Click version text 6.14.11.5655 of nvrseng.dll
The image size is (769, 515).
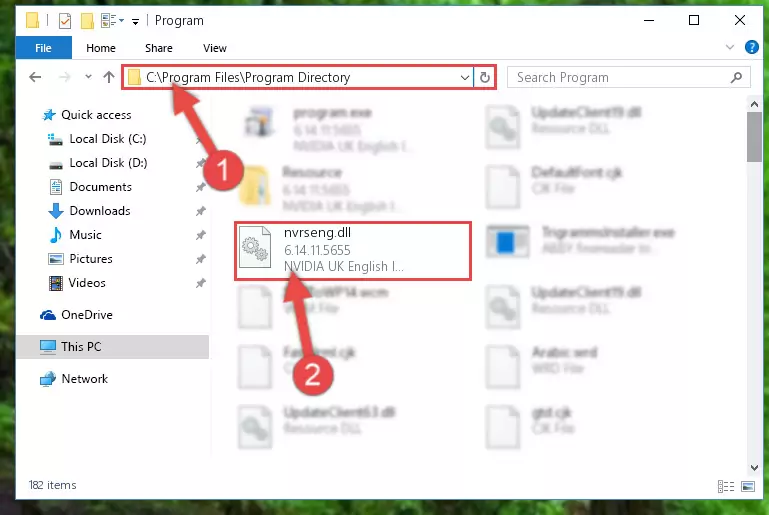[317, 250]
